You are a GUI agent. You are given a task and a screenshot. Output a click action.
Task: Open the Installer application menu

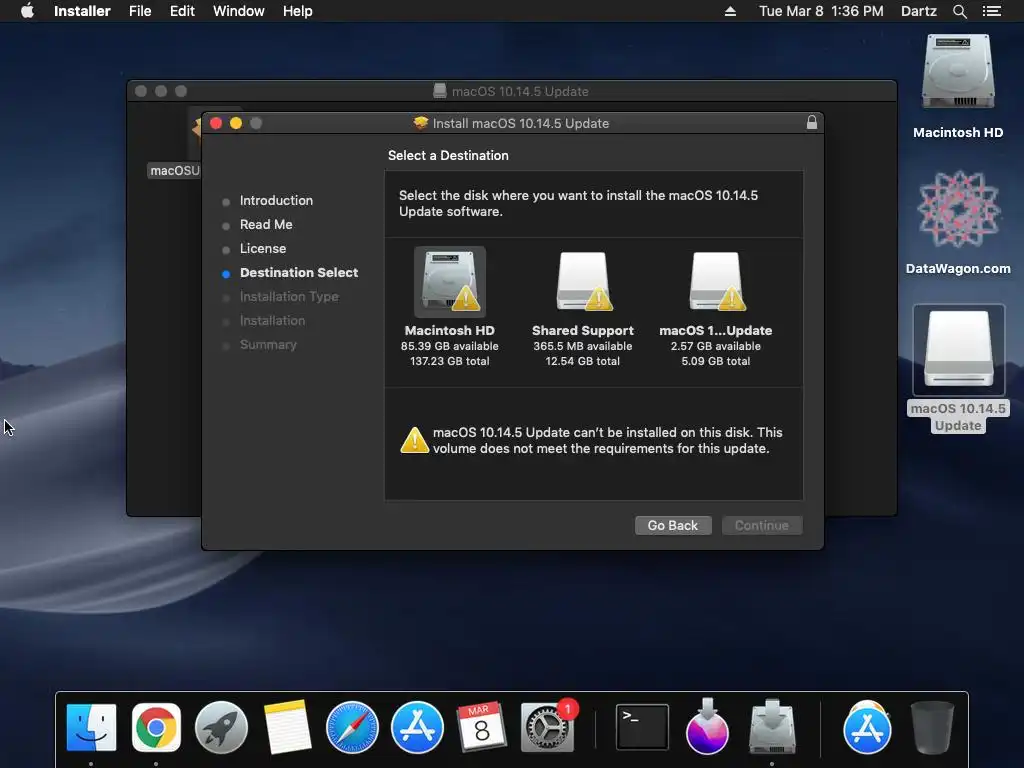click(82, 11)
